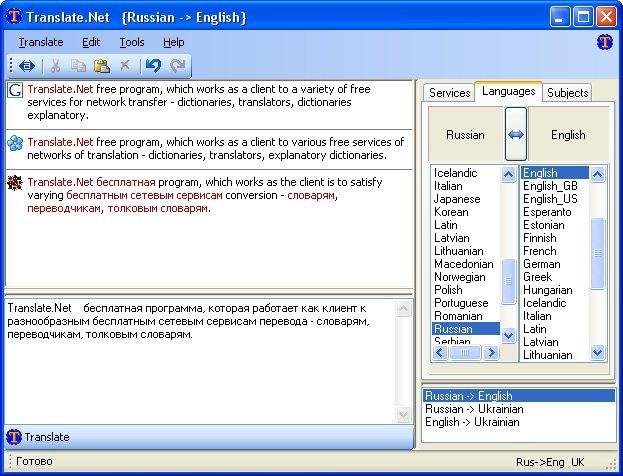Click source list vertical scrollbar thumb
623x476 pixels.
[509, 281]
